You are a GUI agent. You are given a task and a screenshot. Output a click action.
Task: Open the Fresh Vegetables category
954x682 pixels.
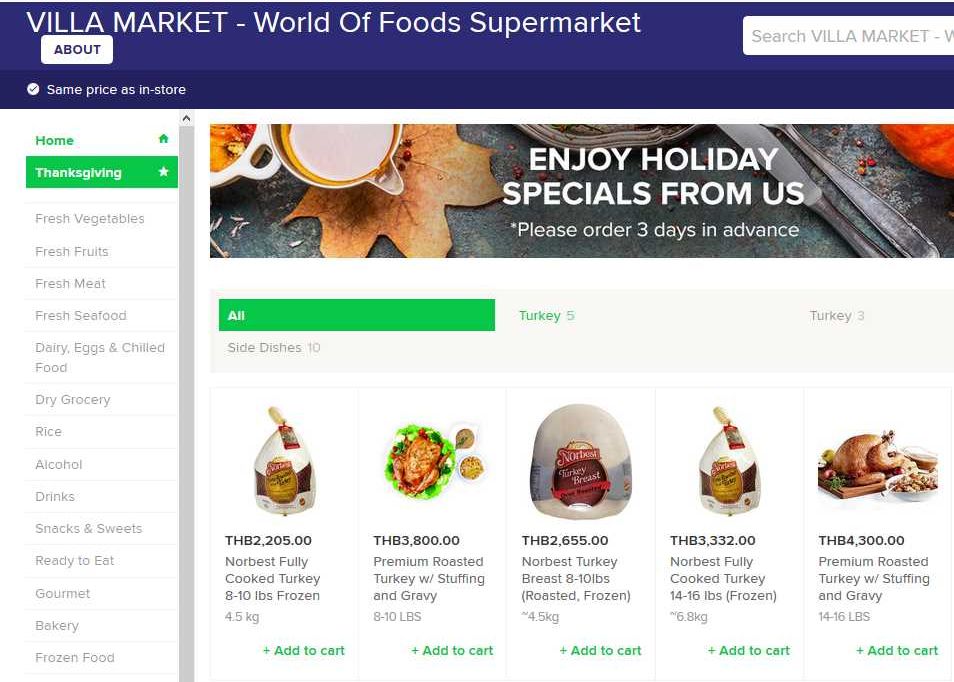(x=90, y=219)
